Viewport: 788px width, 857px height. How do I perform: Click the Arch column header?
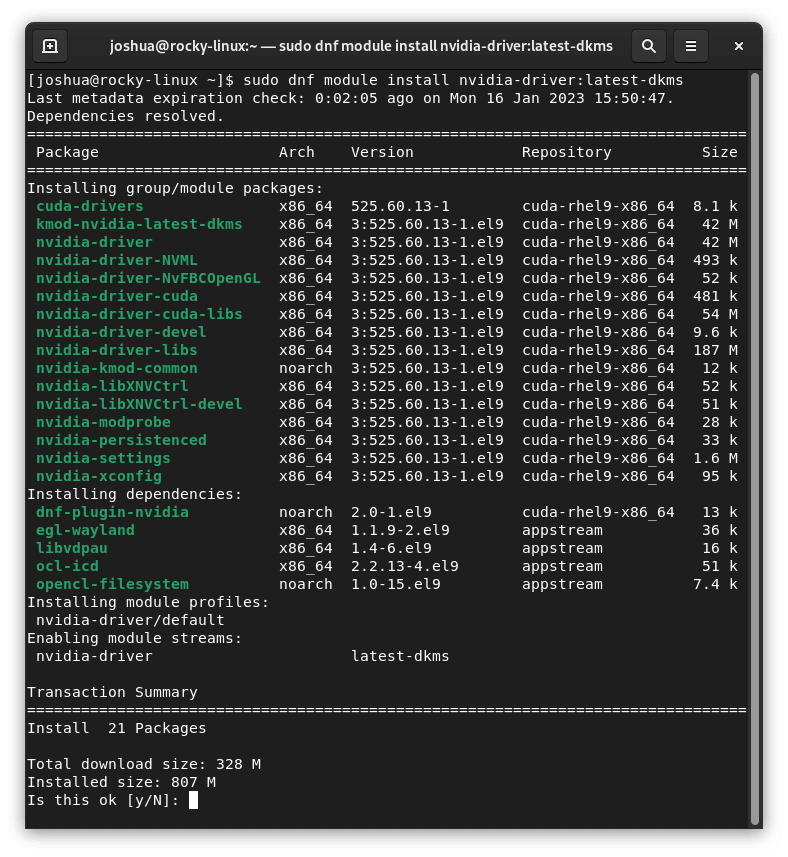pyautogui.click(x=297, y=152)
